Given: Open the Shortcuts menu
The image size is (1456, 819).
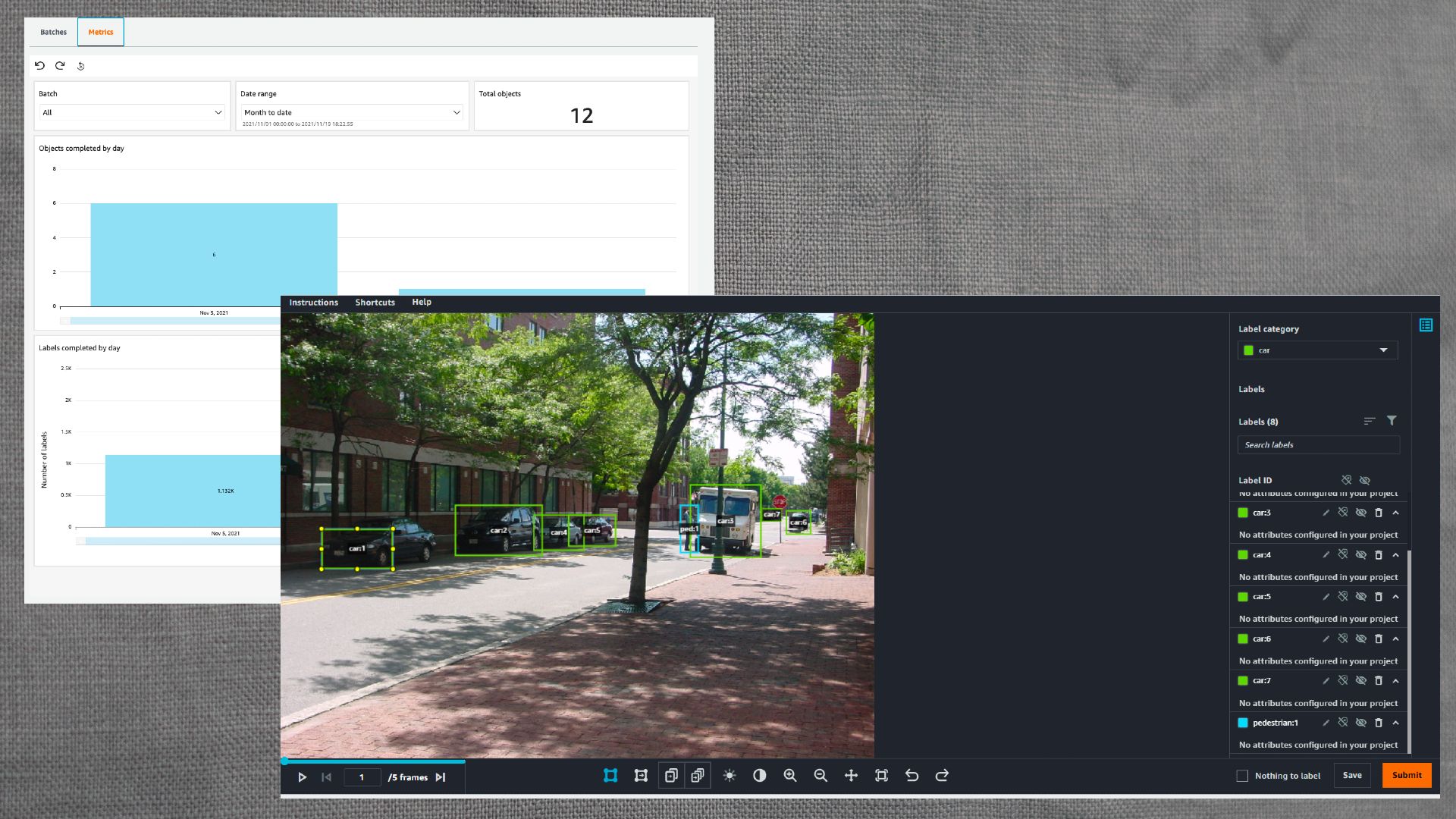Looking at the screenshot, I should [x=375, y=302].
